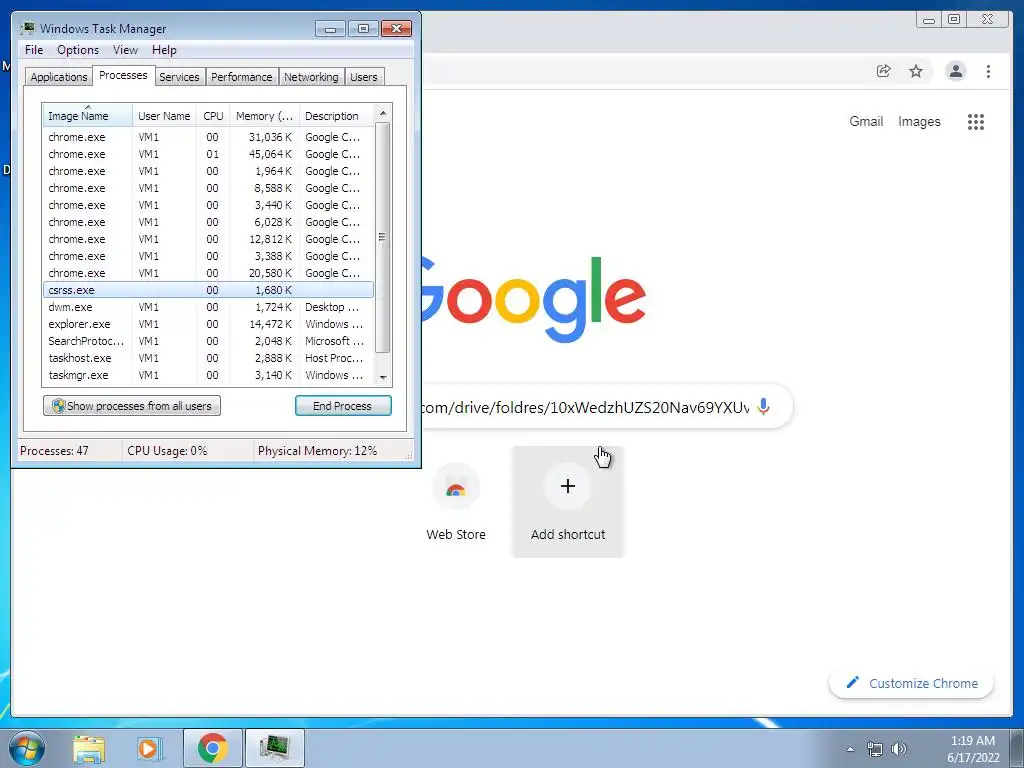Open File Explorer from the taskbar
The image size is (1024, 768).
89,748
